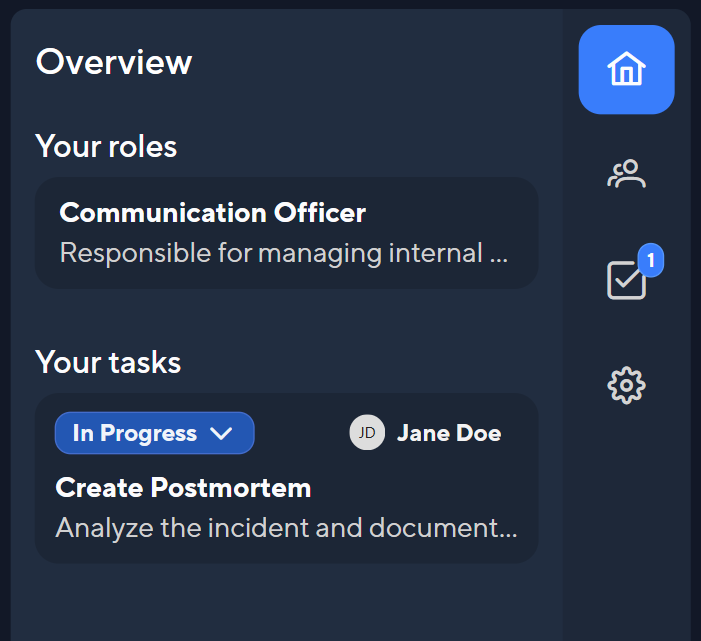The height and width of the screenshot is (641, 701).
Task: Click the Communication Officer title
Action: click(213, 212)
